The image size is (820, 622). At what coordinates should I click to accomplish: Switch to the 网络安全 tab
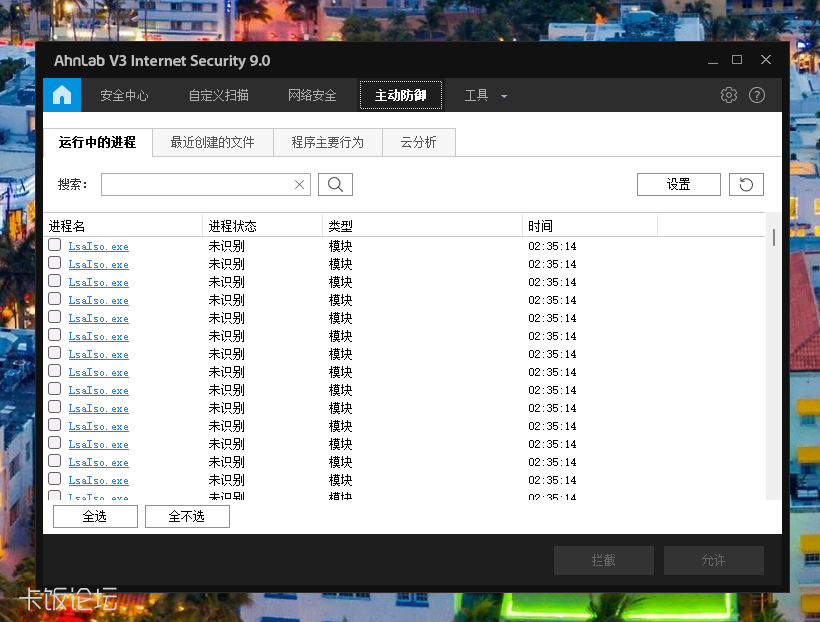pos(310,94)
